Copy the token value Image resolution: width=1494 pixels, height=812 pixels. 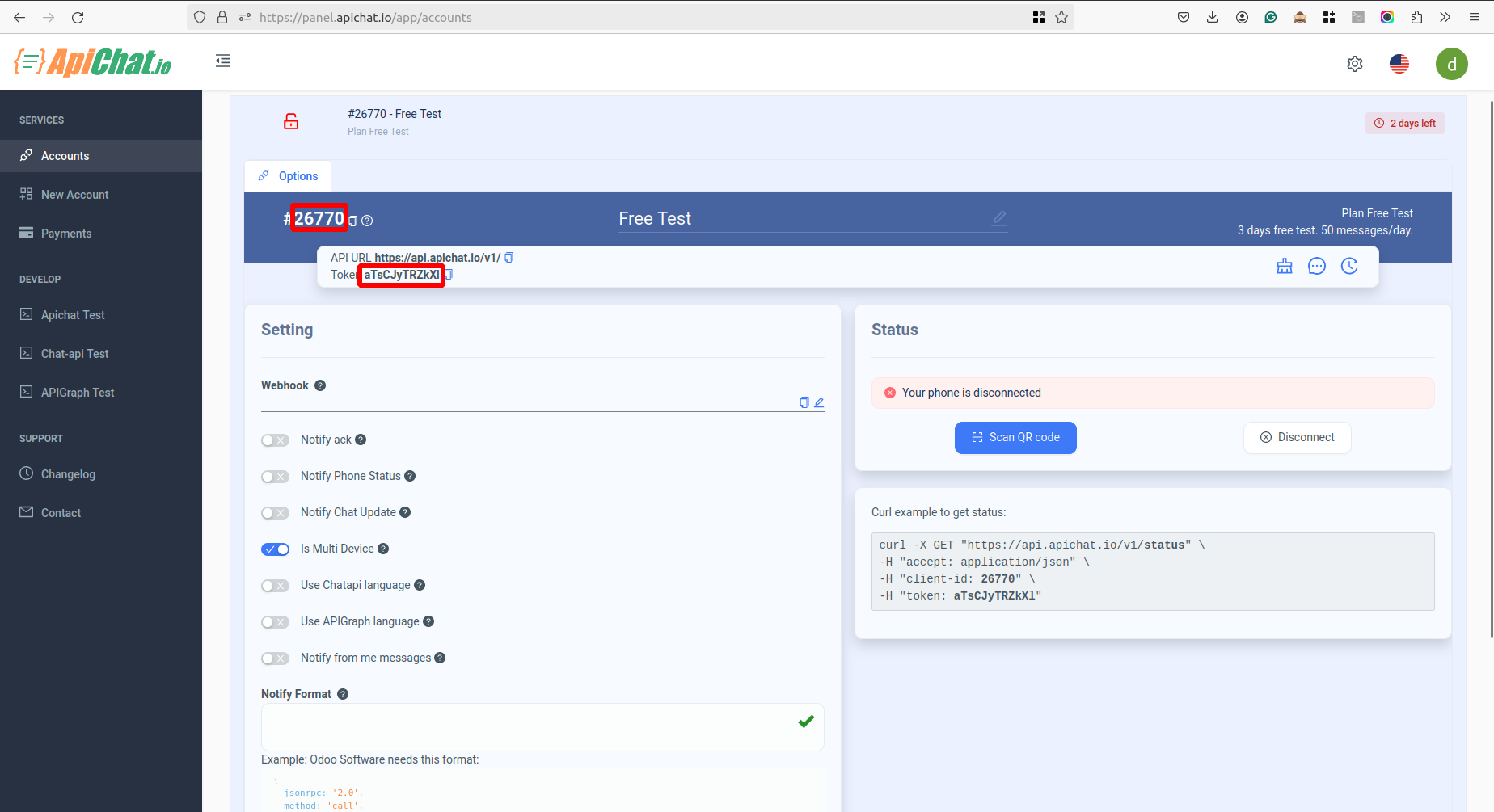tap(449, 275)
